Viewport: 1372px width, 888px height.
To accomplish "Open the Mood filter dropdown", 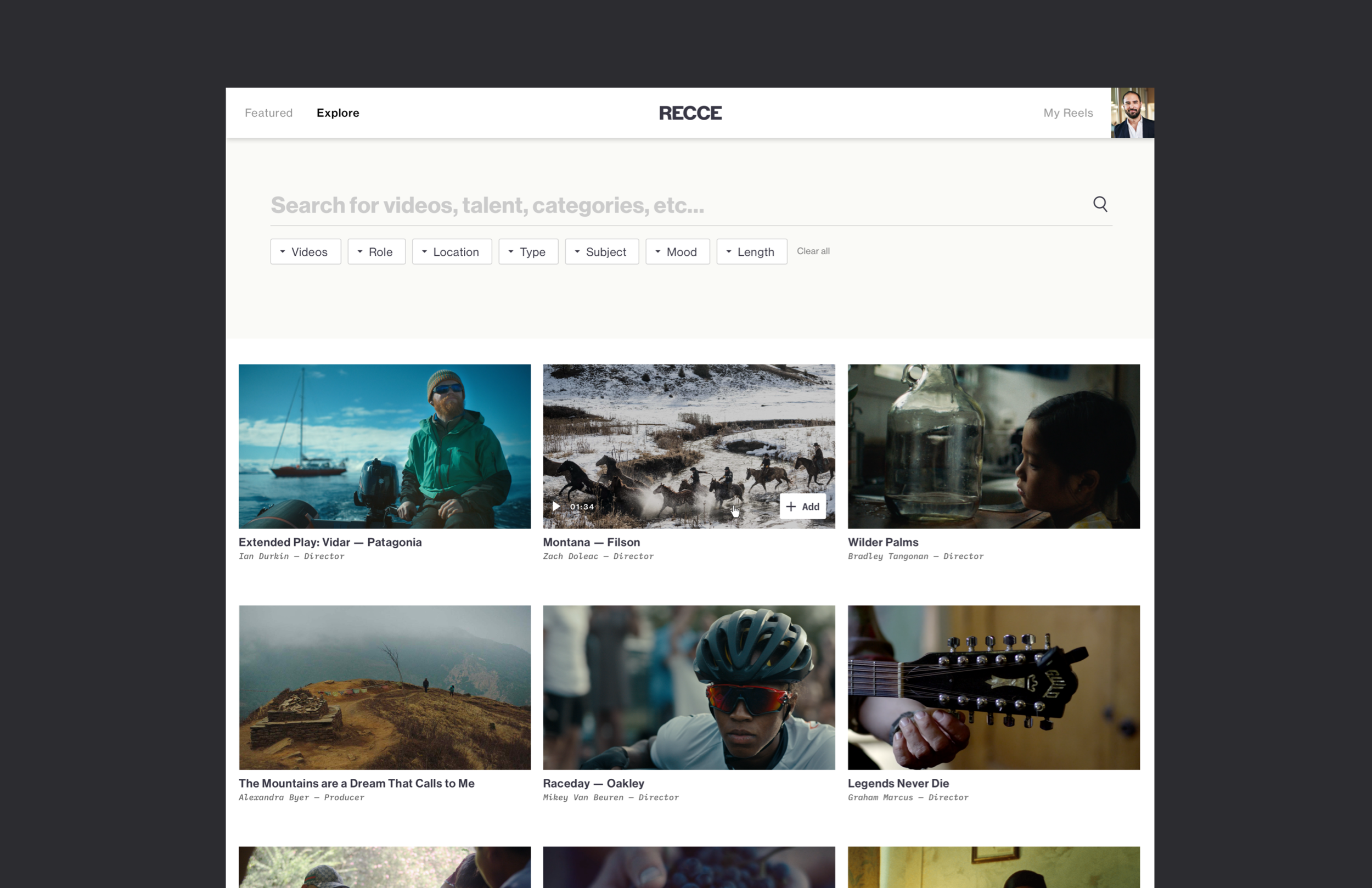I will [677, 251].
